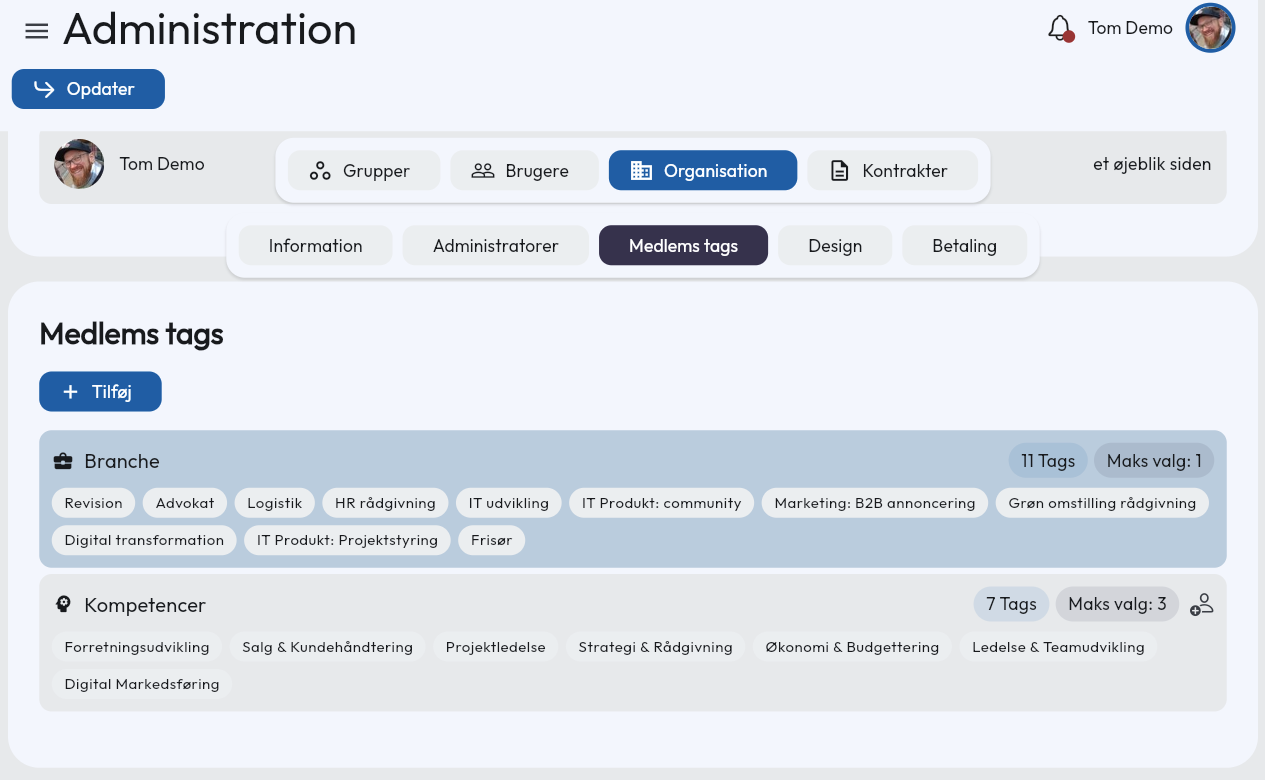The width and height of the screenshot is (1265, 780).
Task: Open the Betaling tab
Action: pos(964,245)
